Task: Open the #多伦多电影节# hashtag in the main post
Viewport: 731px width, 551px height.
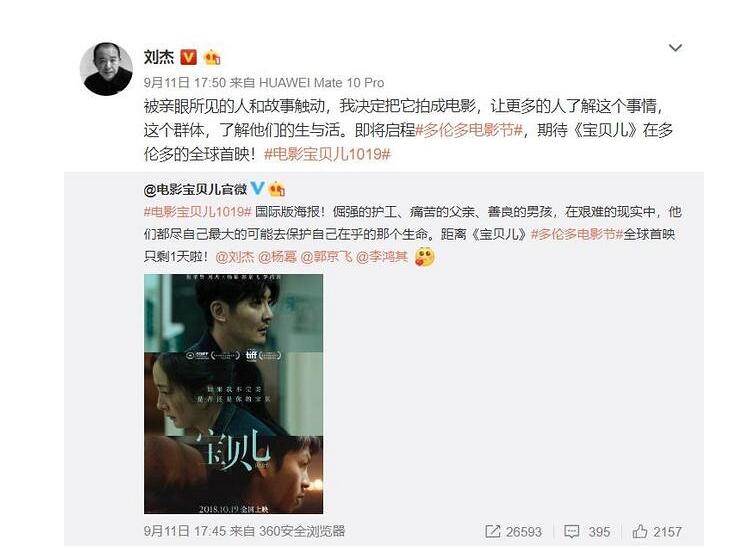Action: (x=469, y=130)
